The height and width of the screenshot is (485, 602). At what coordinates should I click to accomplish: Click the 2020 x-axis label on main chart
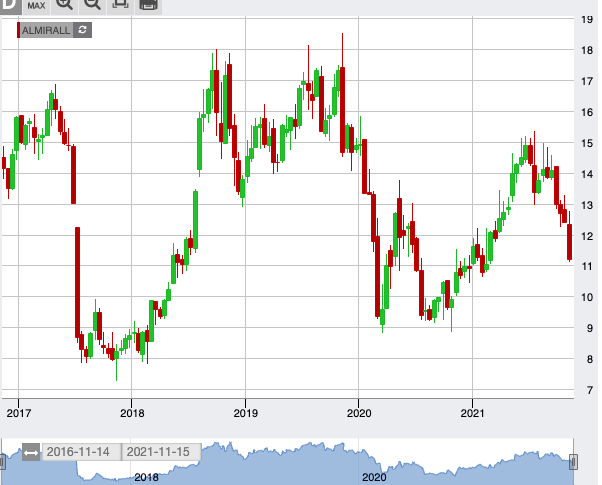coord(359,413)
